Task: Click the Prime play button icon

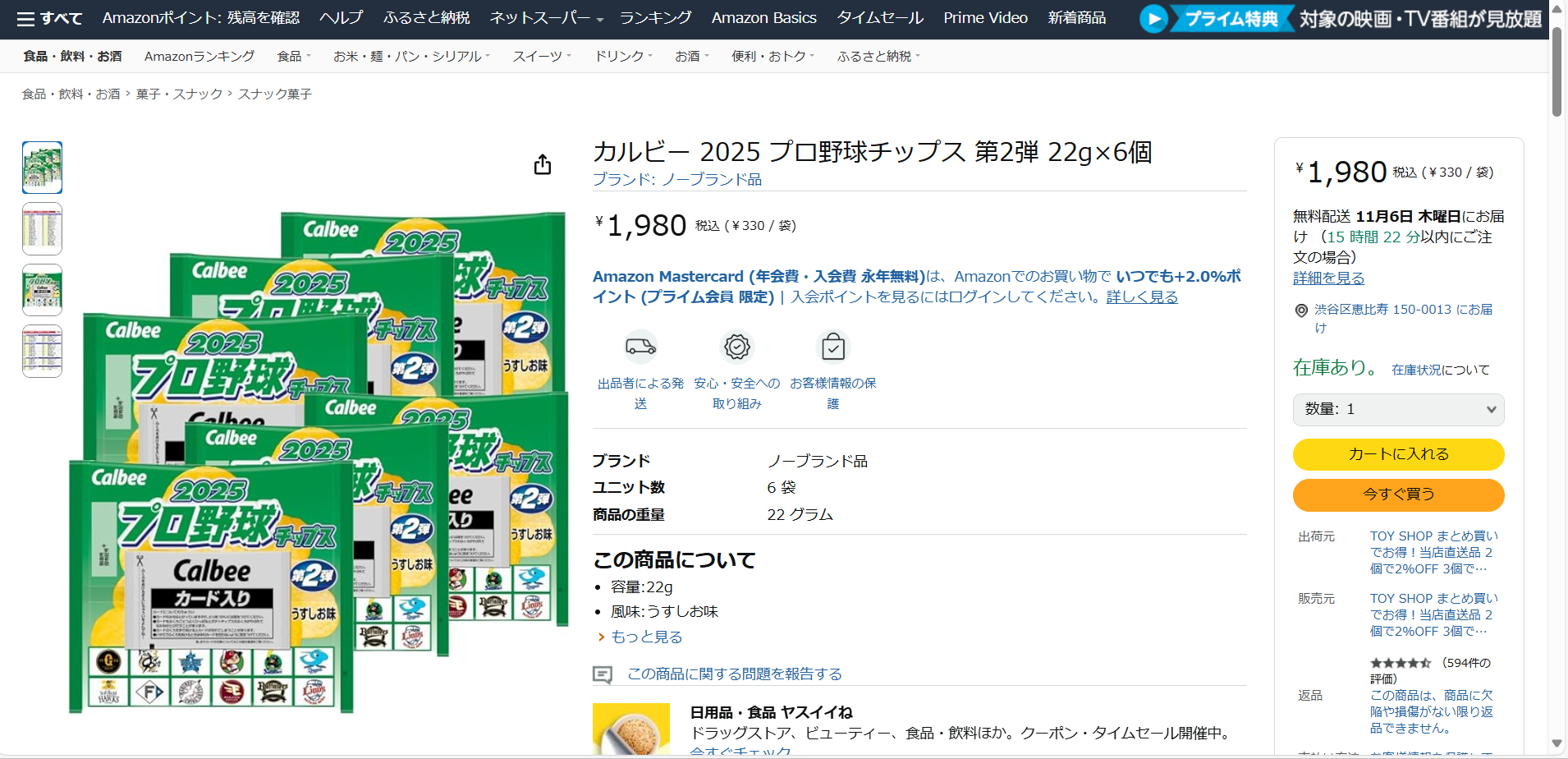Action: click(x=1153, y=18)
